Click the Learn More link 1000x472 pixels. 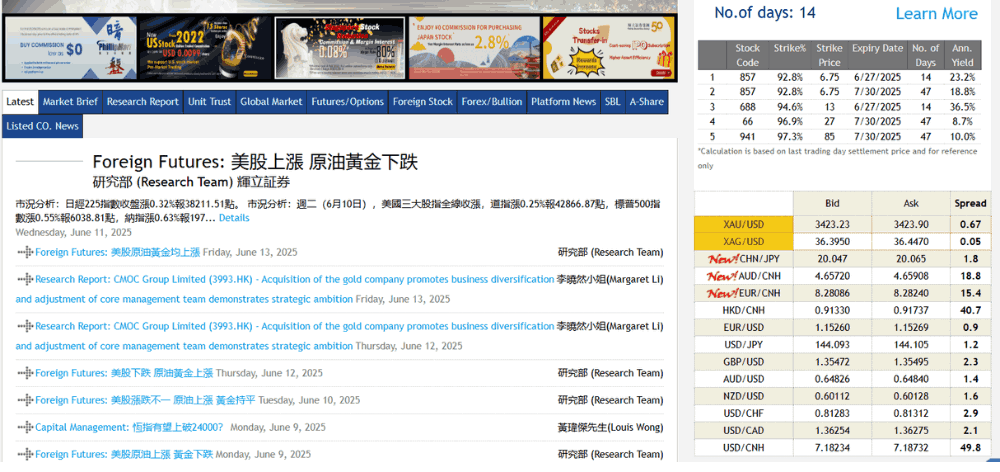click(936, 14)
